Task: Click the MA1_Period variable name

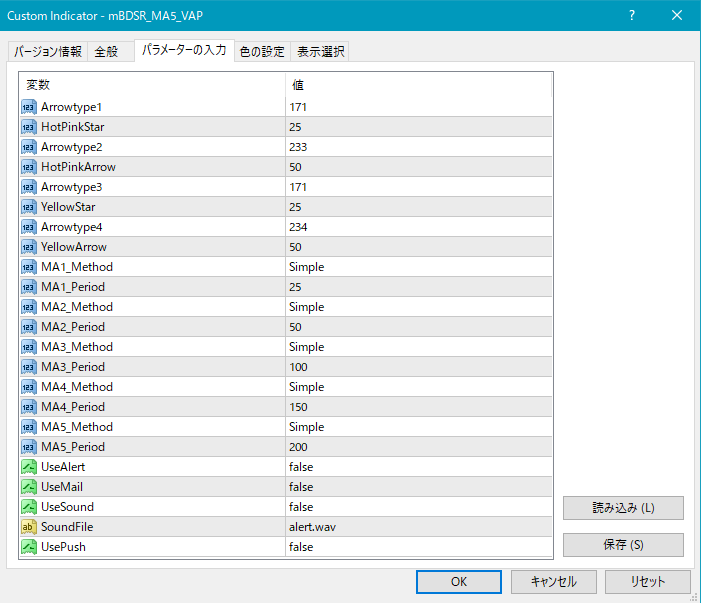Action: click(x=73, y=287)
